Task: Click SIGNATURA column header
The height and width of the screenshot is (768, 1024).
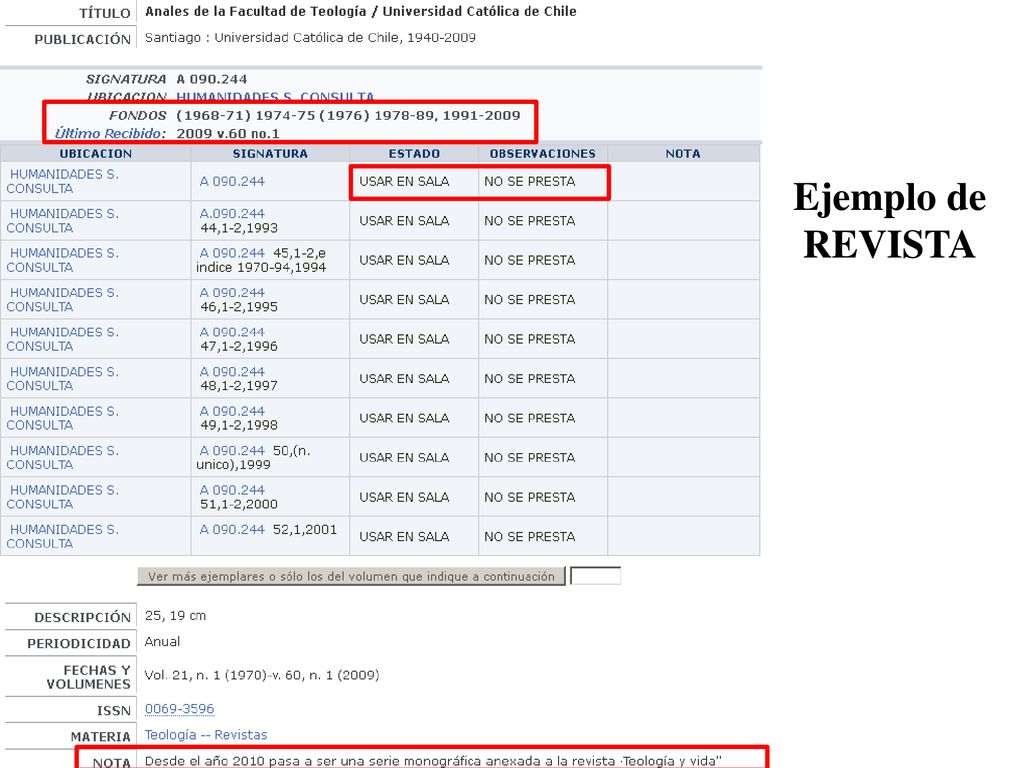Action: [x=270, y=153]
